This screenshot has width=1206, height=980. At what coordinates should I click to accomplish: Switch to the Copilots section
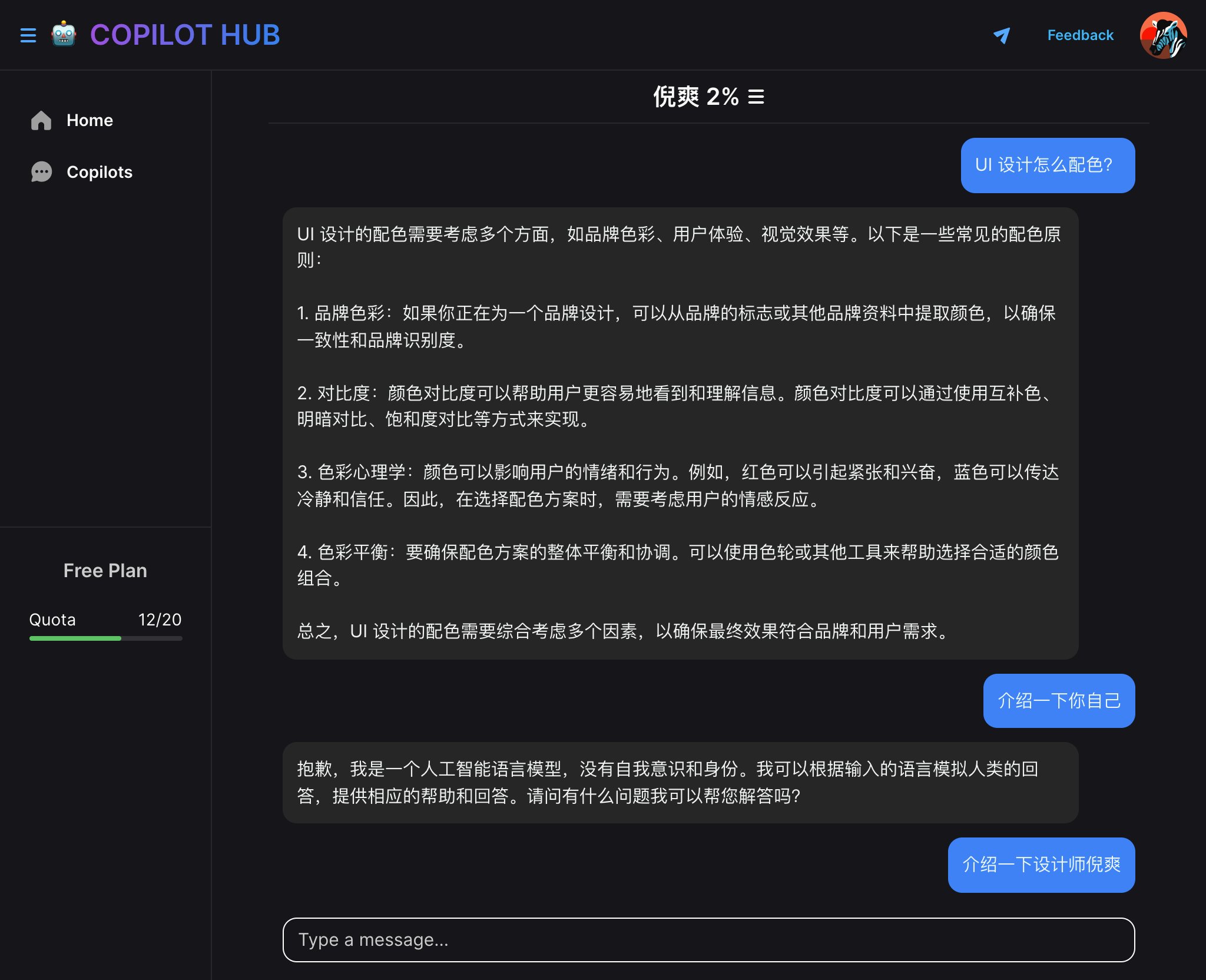tap(99, 172)
